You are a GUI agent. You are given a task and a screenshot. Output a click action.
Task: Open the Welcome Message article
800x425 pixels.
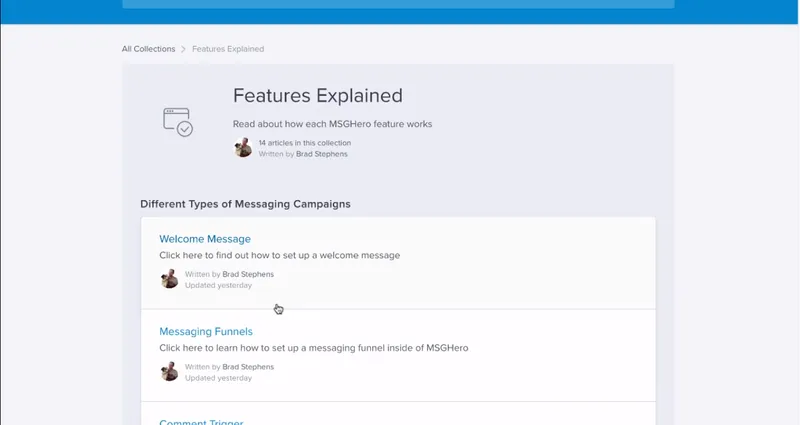click(x=205, y=239)
